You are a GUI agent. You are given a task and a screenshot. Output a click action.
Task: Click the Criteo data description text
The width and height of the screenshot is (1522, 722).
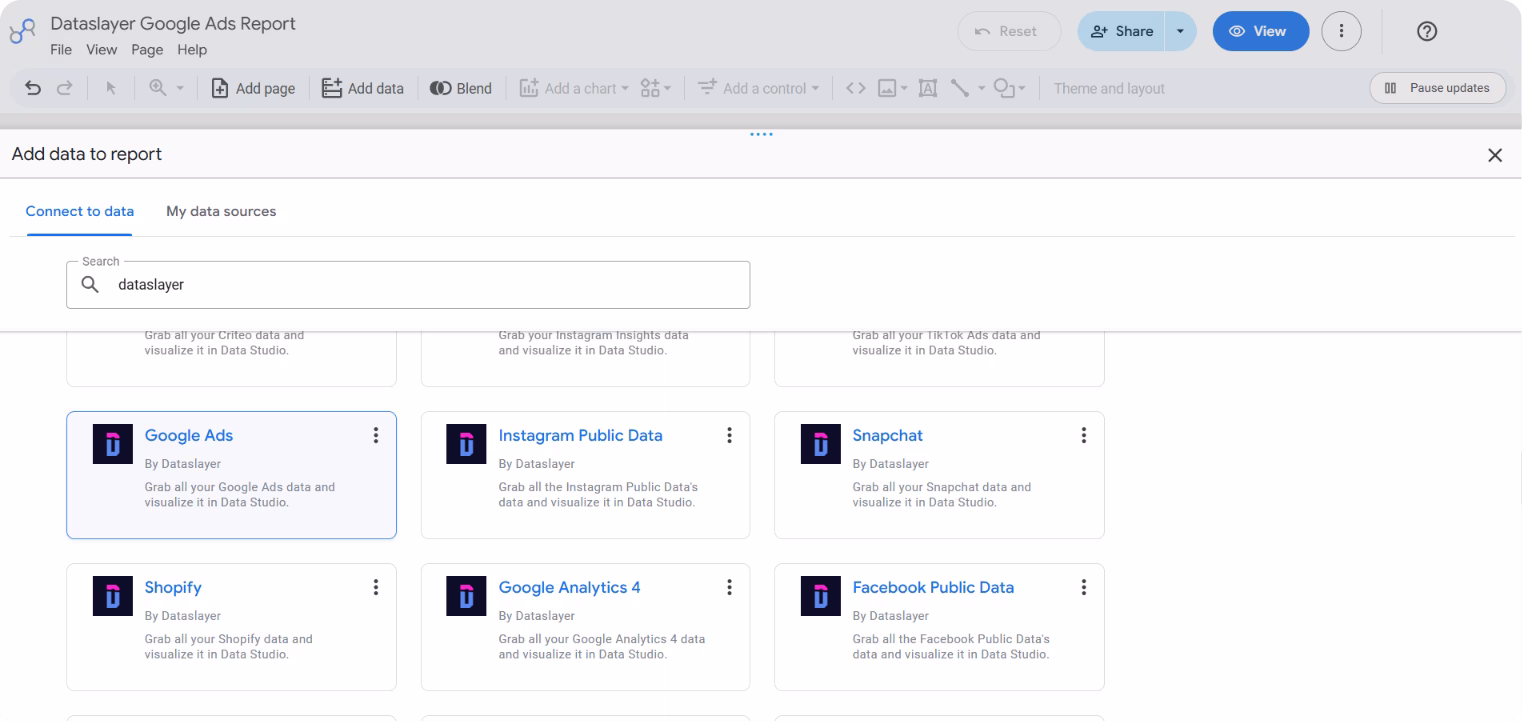click(224, 343)
